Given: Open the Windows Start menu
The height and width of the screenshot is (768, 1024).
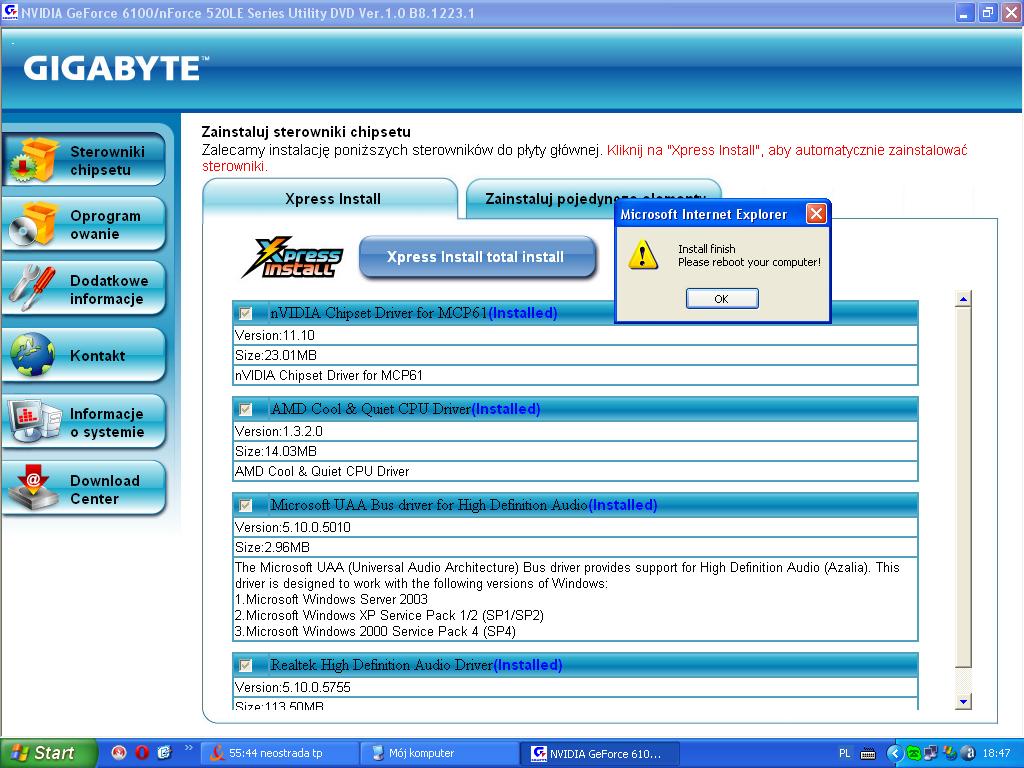Looking at the screenshot, I should coord(48,754).
